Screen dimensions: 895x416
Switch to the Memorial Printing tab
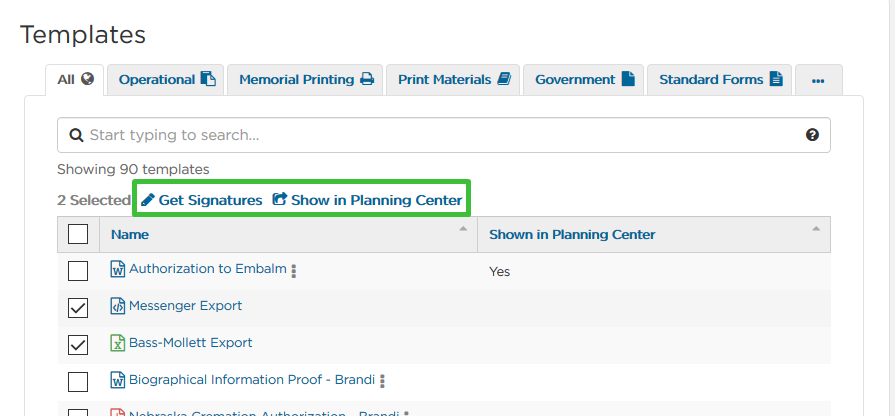pos(306,80)
